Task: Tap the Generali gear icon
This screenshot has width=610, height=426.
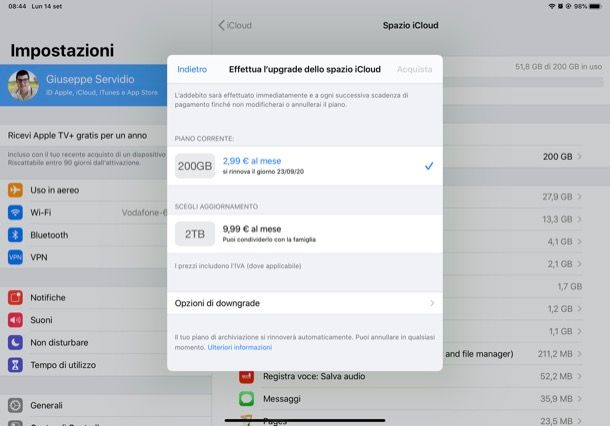Action: pyautogui.click(x=15, y=405)
